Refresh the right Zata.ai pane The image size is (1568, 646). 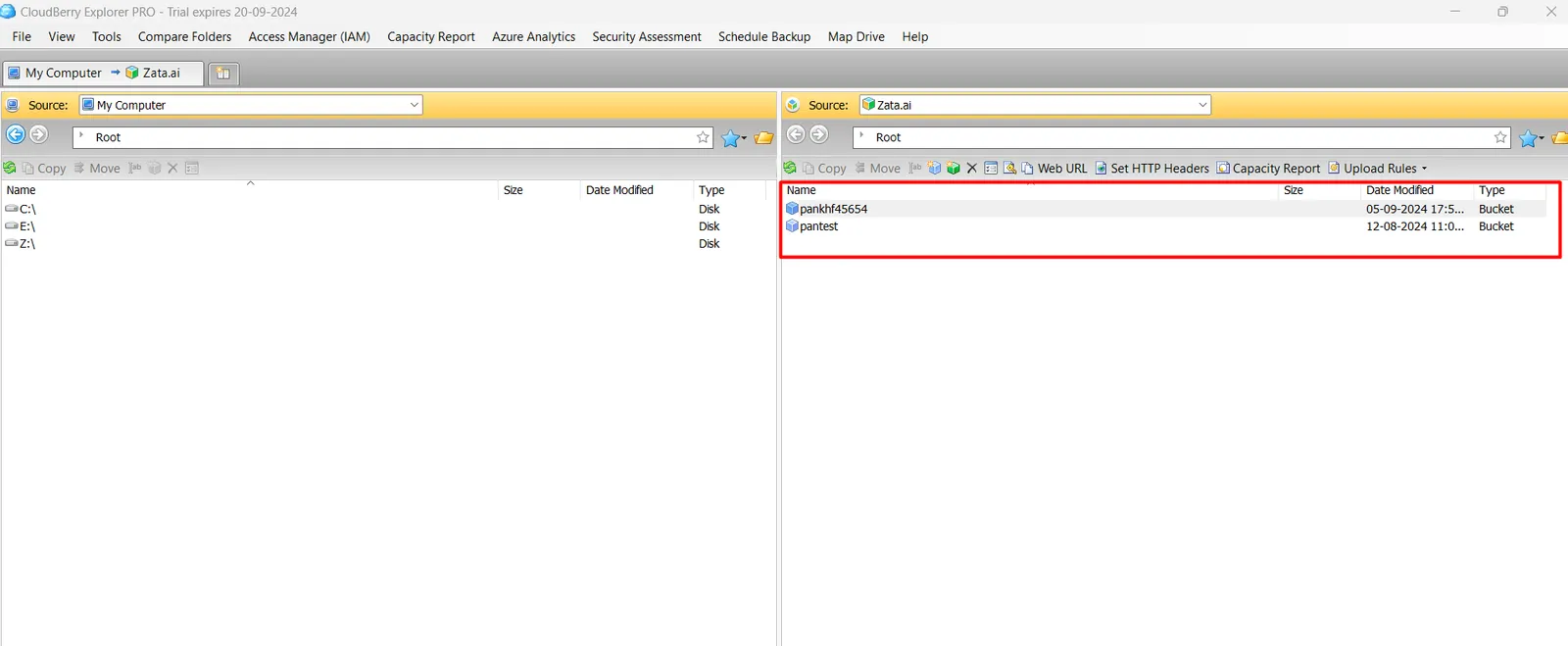[790, 169]
